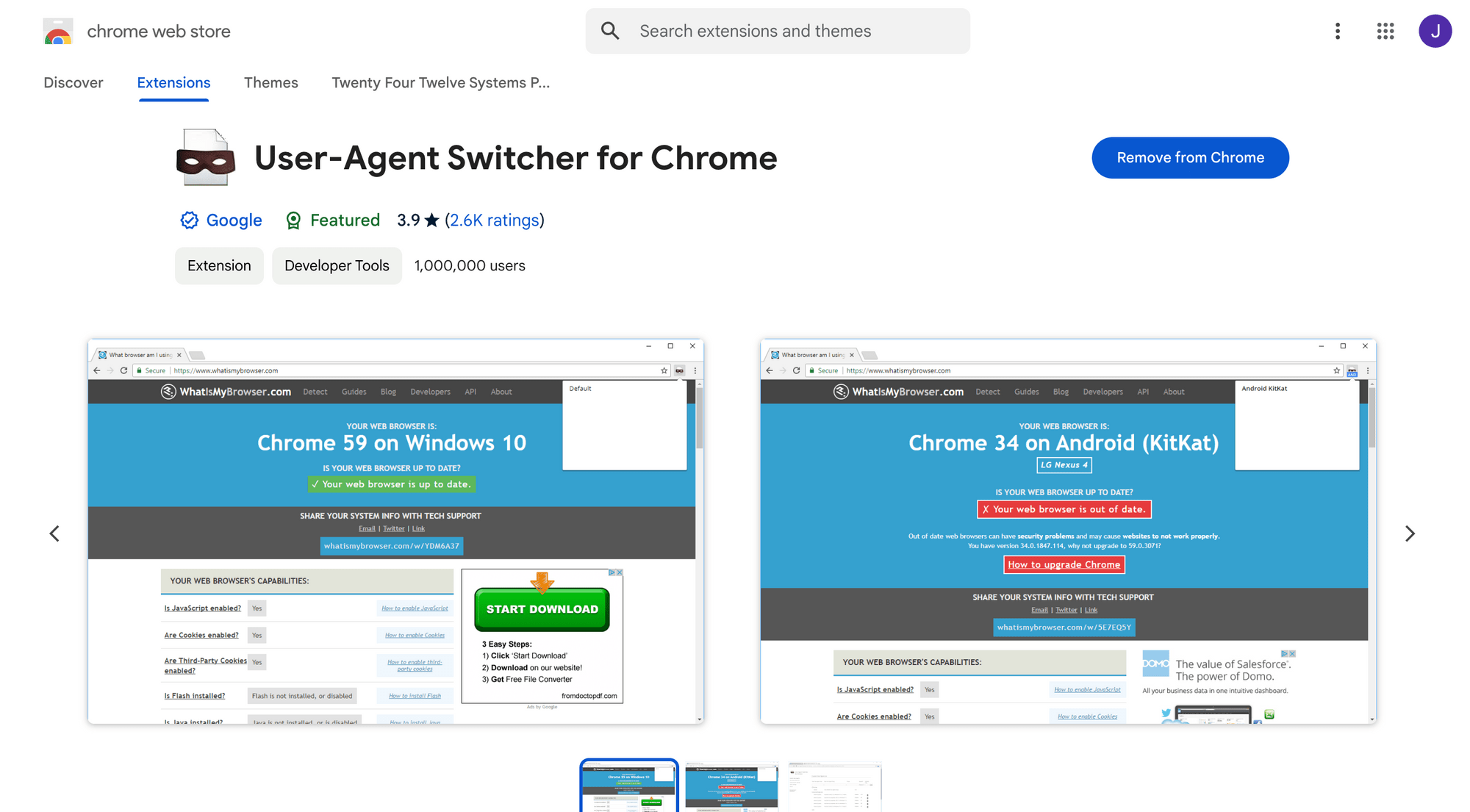1470x812 pixels.
Task: Select the third carousel thumbnail
Action: point(834,787)
